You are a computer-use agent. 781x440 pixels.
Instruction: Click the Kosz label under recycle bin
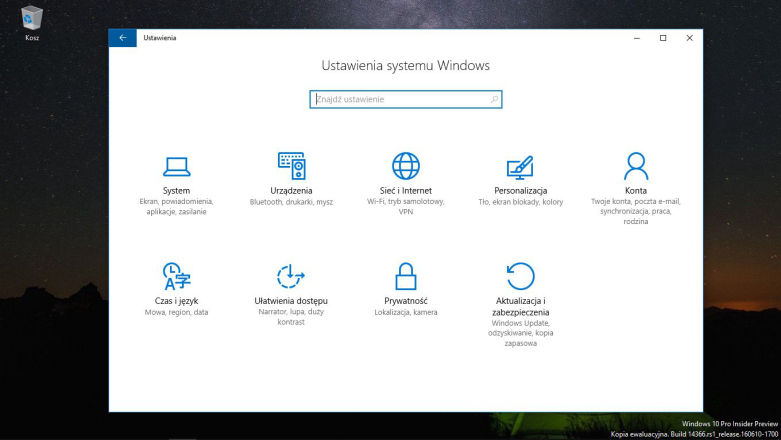32,38
